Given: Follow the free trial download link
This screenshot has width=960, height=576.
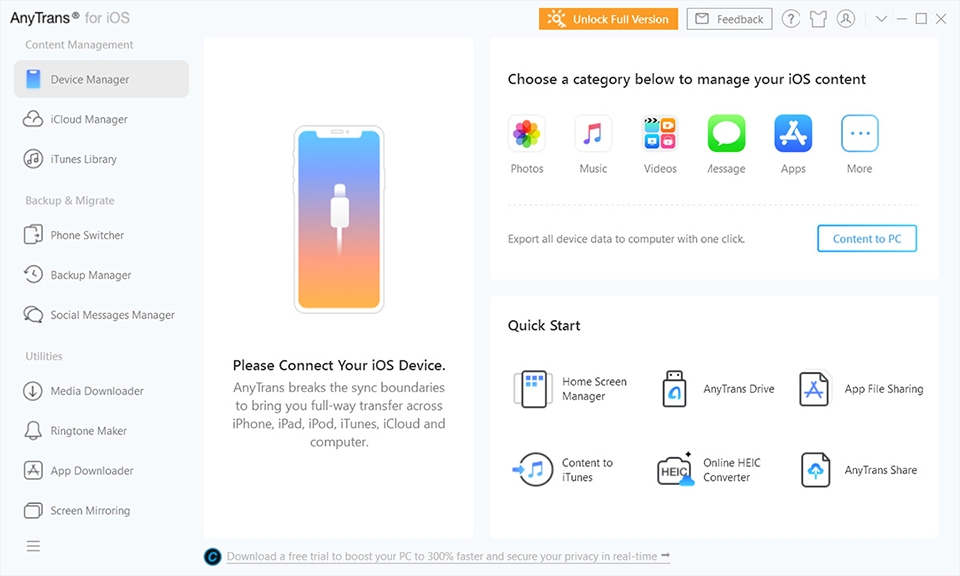Looking at the screenshot, I should pos(448,556).
